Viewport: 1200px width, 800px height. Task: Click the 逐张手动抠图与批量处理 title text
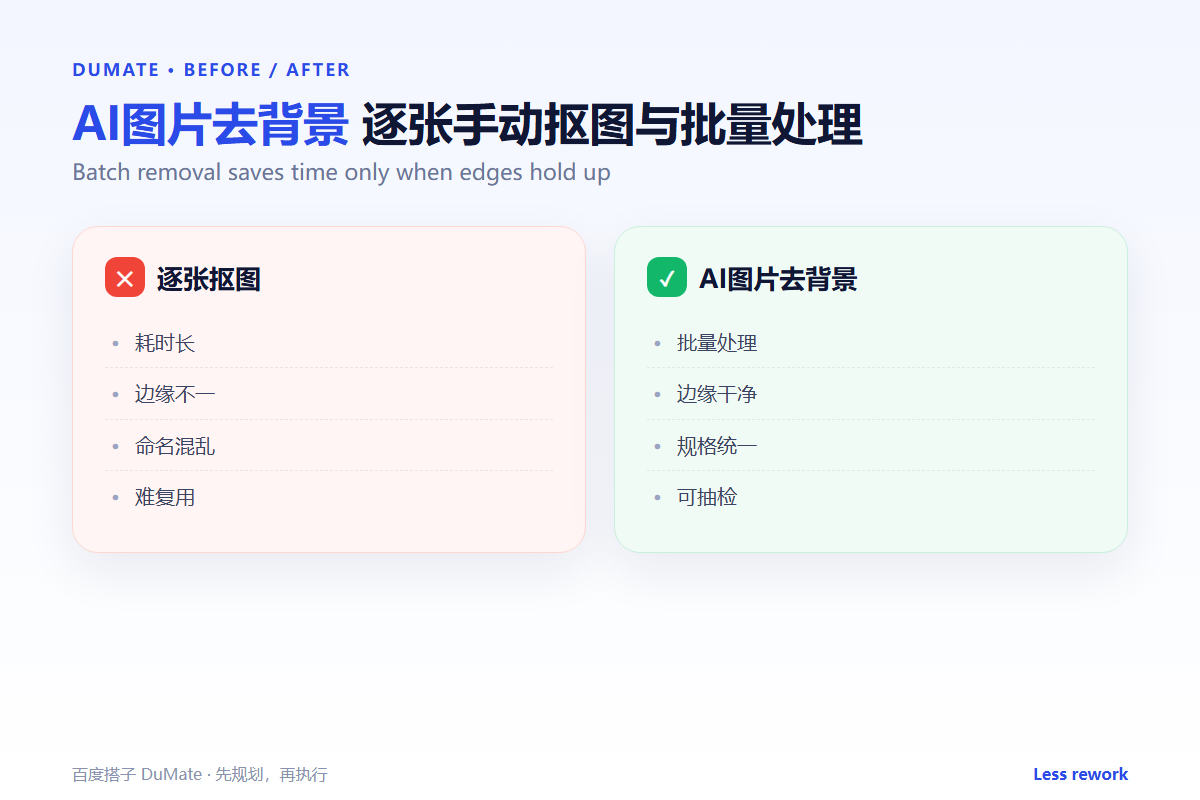pos(611,125)
